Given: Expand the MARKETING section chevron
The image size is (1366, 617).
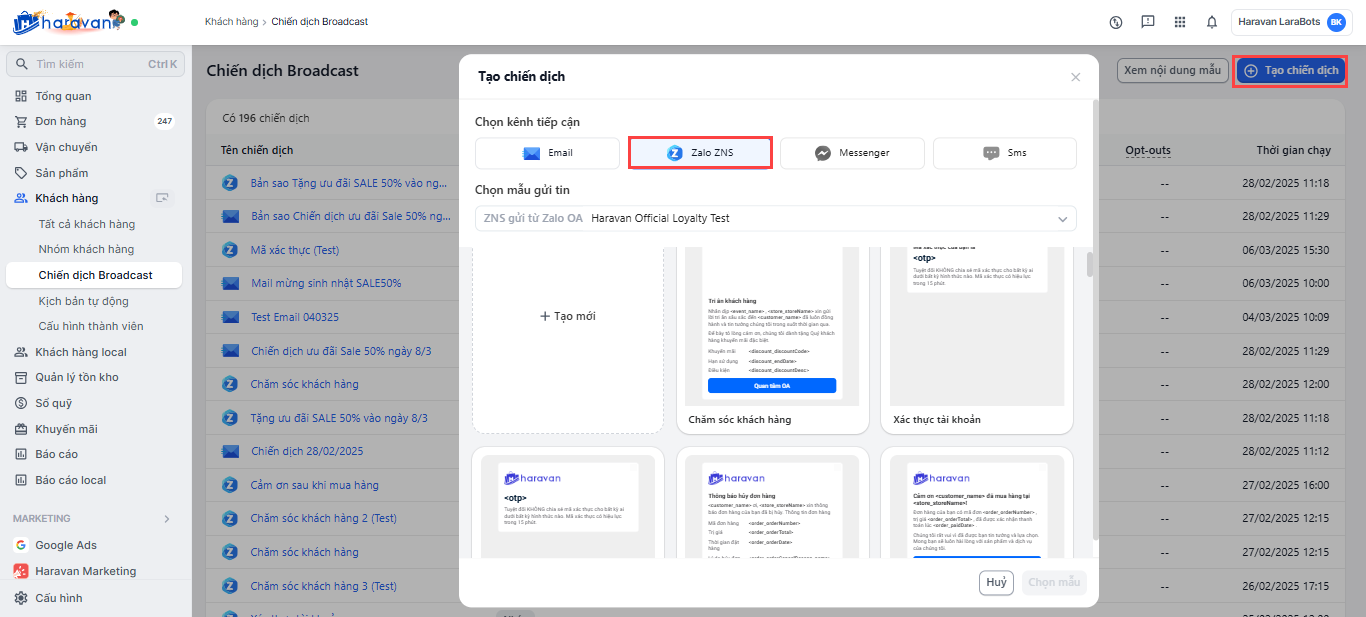Looking at the screenshot, I should click(167, 519).
